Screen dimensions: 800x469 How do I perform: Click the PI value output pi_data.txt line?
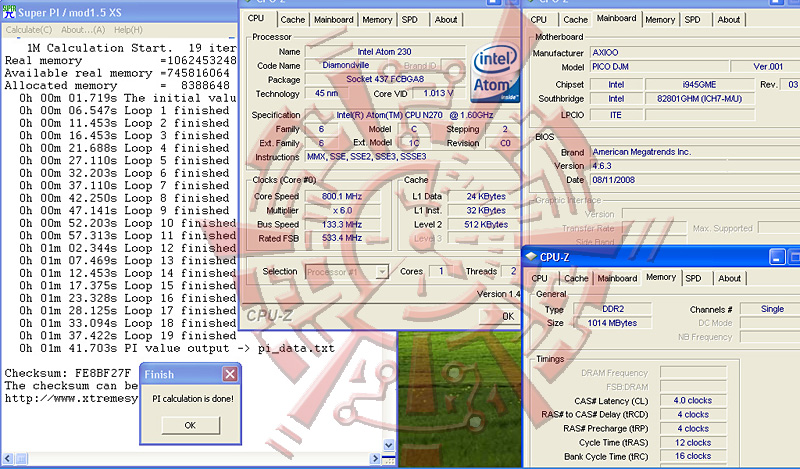click(177, 349)
